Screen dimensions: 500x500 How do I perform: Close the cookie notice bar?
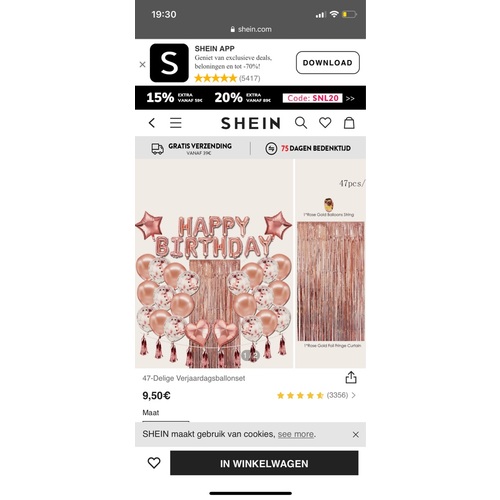click(x=356, y=434)
